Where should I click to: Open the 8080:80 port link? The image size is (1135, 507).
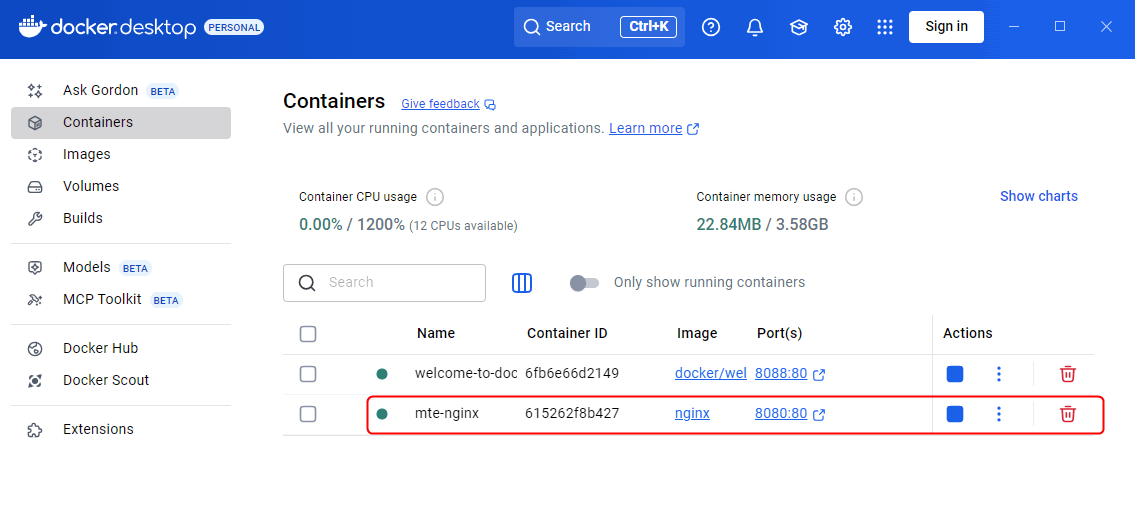pyautogui.click(x=781, y=414)
